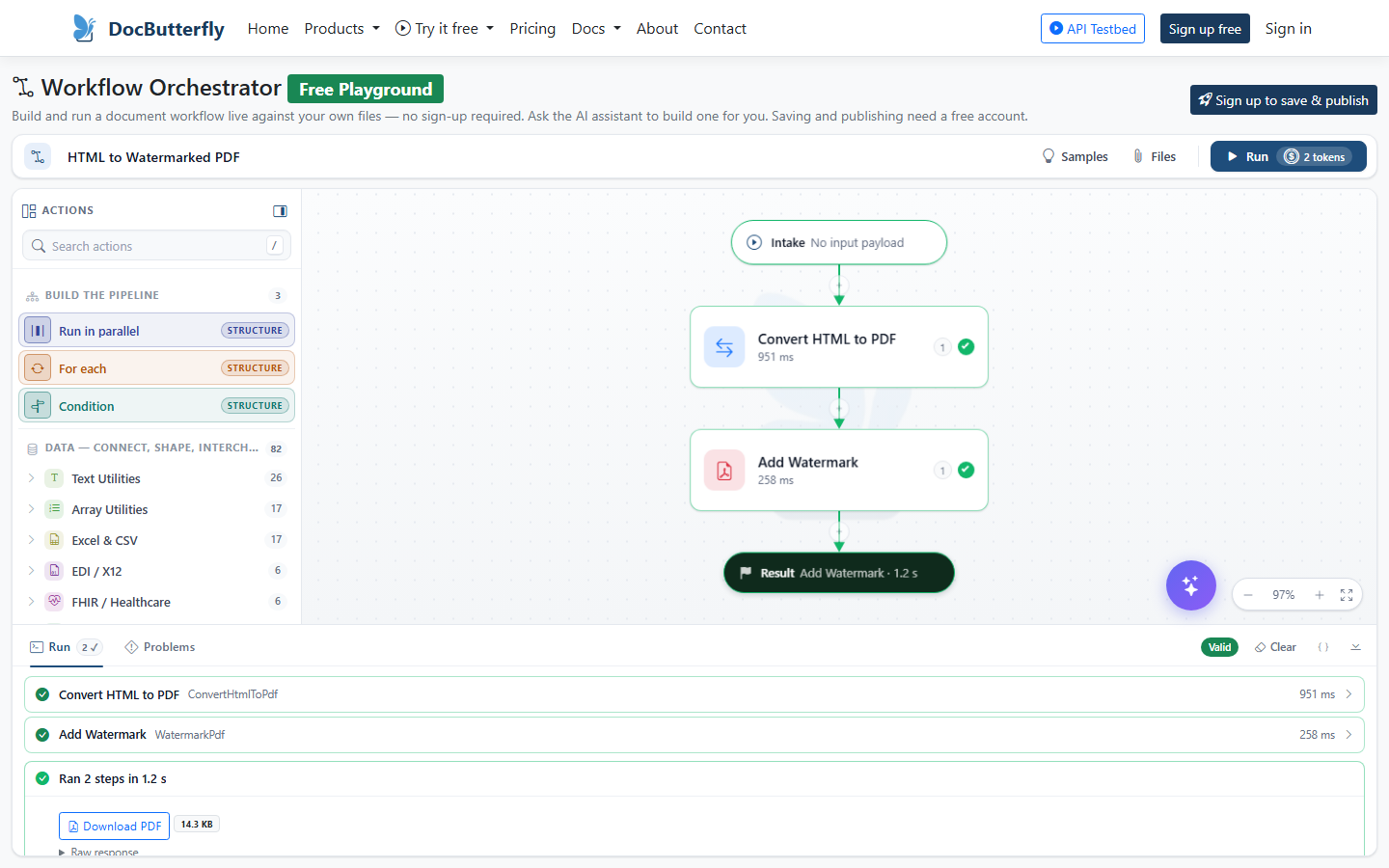The height and width of the screenshot is (868, 1389).
Task: Click the Run in parallel structure icon
Action: (x=38, y=331)
